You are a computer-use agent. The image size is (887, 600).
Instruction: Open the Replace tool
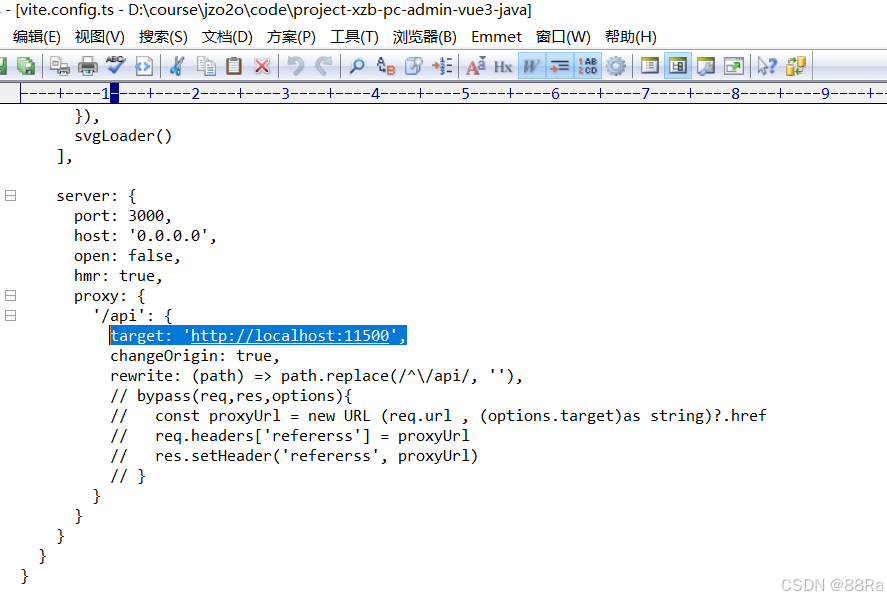coord(384,66)
